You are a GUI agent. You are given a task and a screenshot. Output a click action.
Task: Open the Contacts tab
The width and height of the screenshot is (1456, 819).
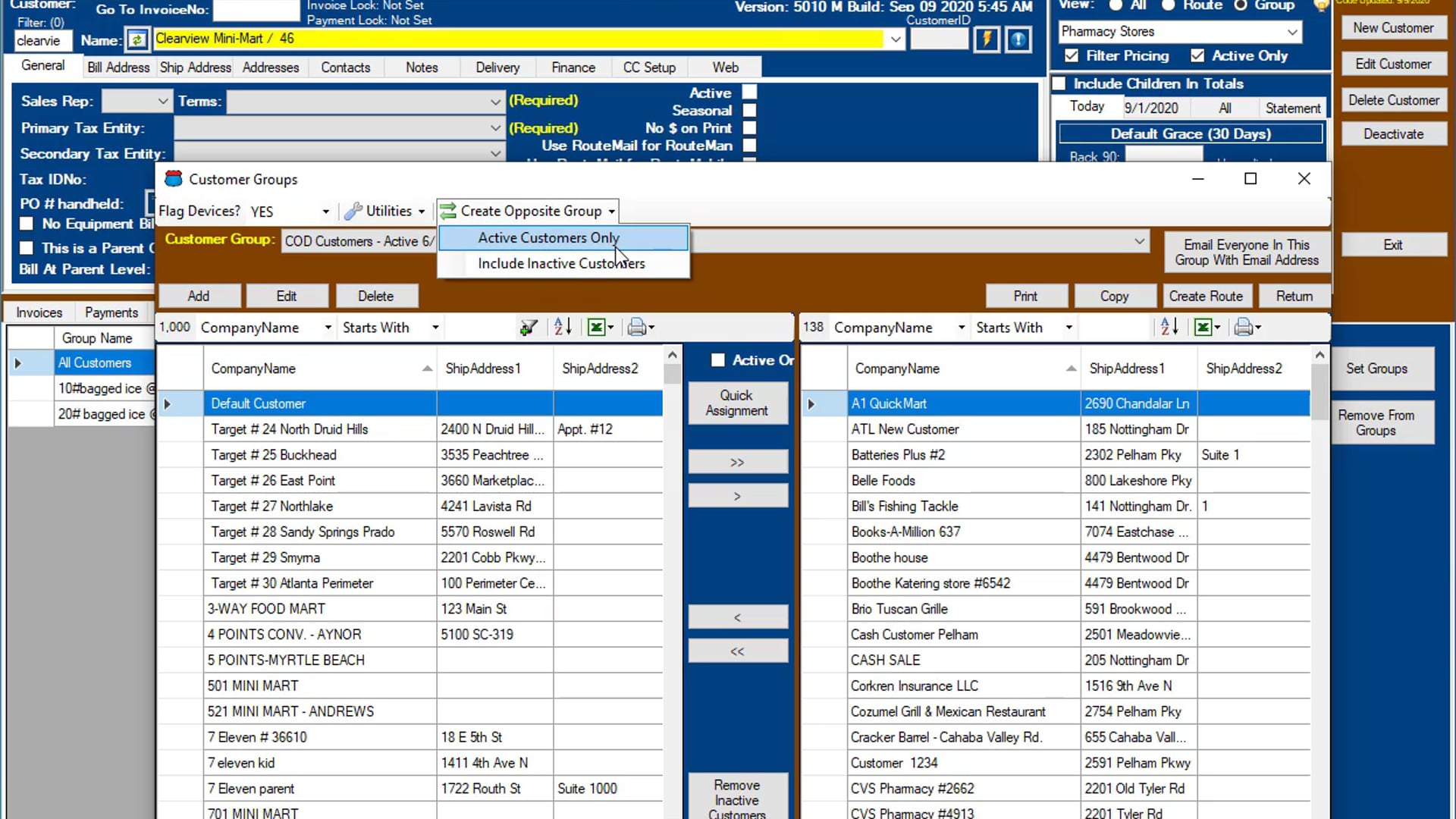pos(346,67)
